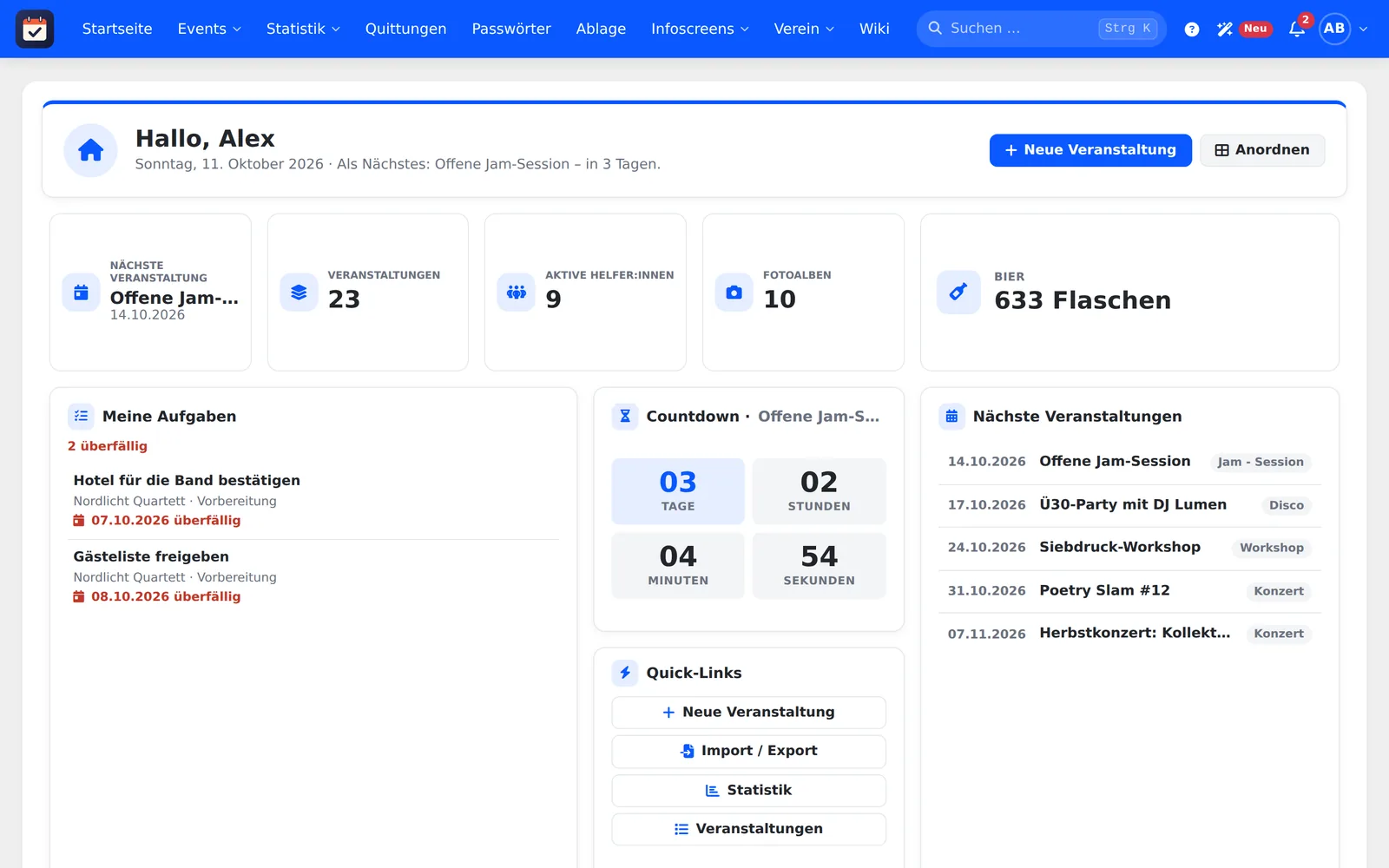Go to Startseite in the navbar
Image resolution: width=1389 pixels, height=868 pixels.
click(x=117, y=29)
